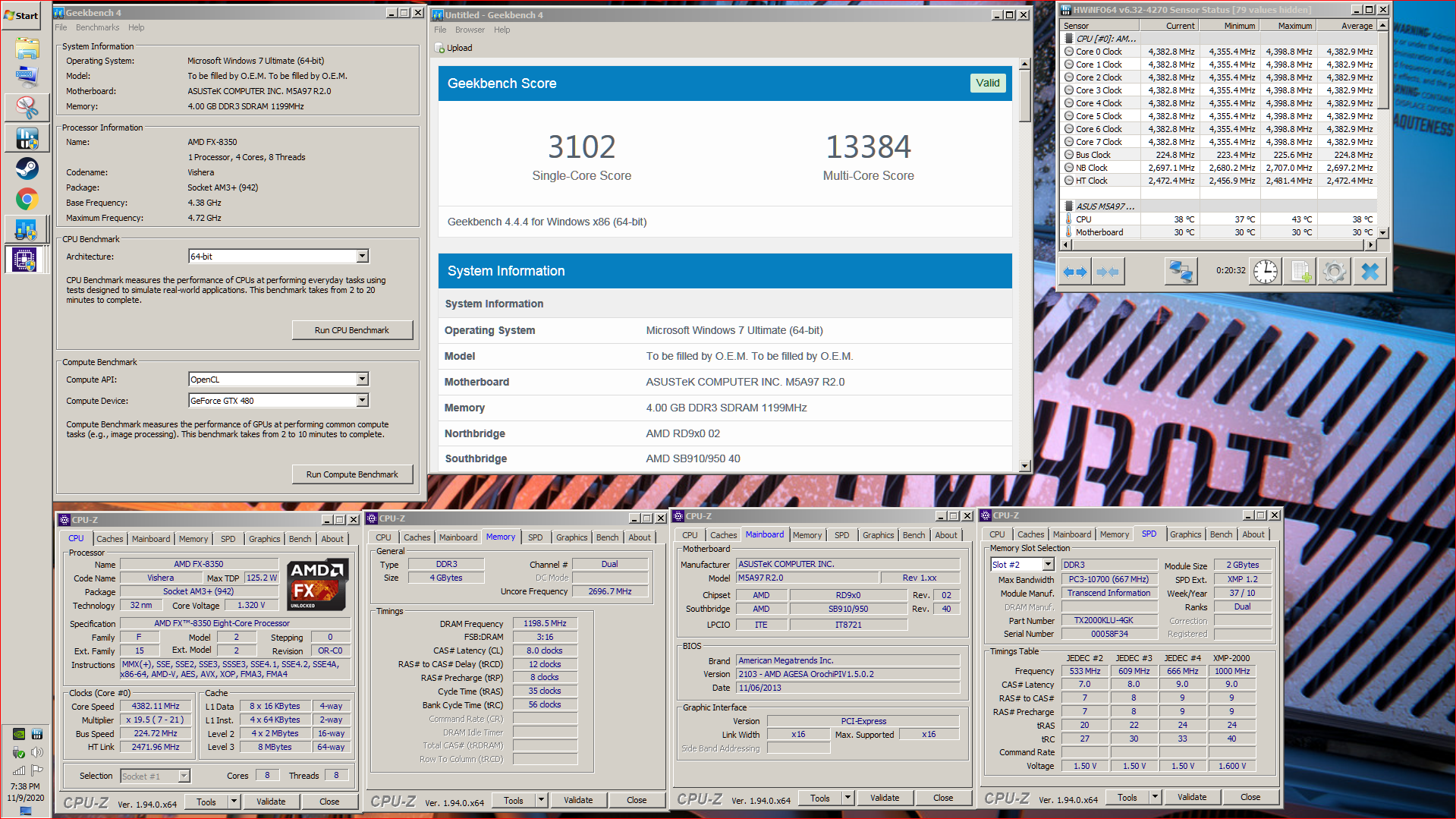
Task: Click Validate in SPD CPU-Z window
Action: coord(1192,797)
